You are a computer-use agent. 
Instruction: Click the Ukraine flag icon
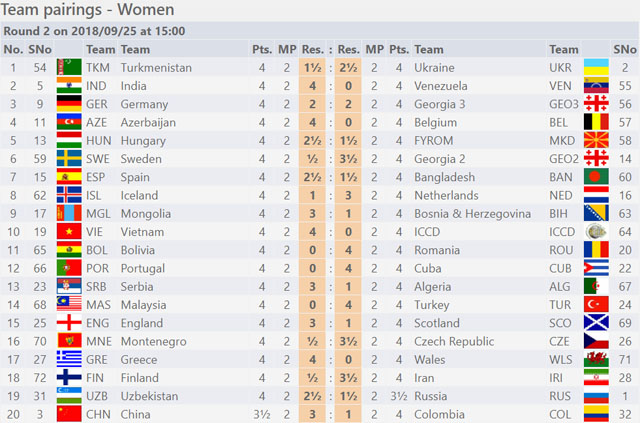click(596, 67)
